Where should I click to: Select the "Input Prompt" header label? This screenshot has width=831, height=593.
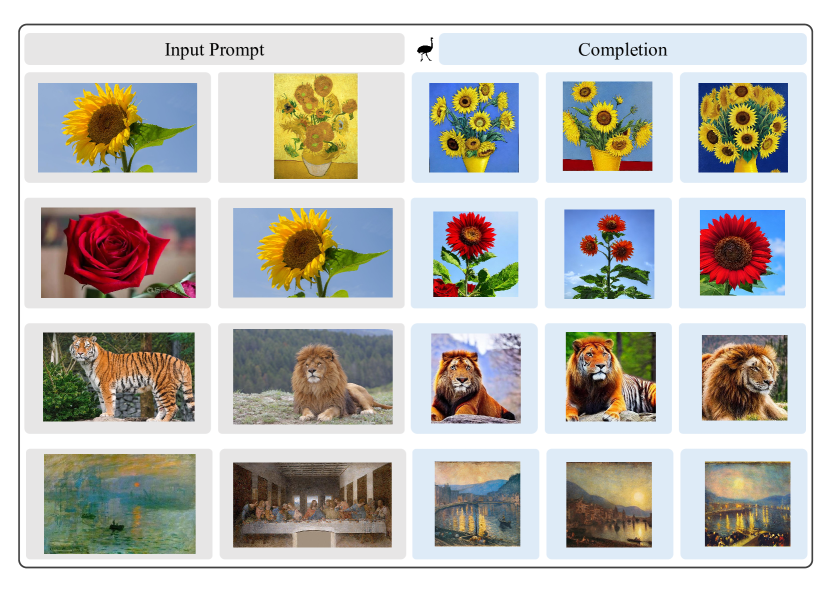click(214, 50)
